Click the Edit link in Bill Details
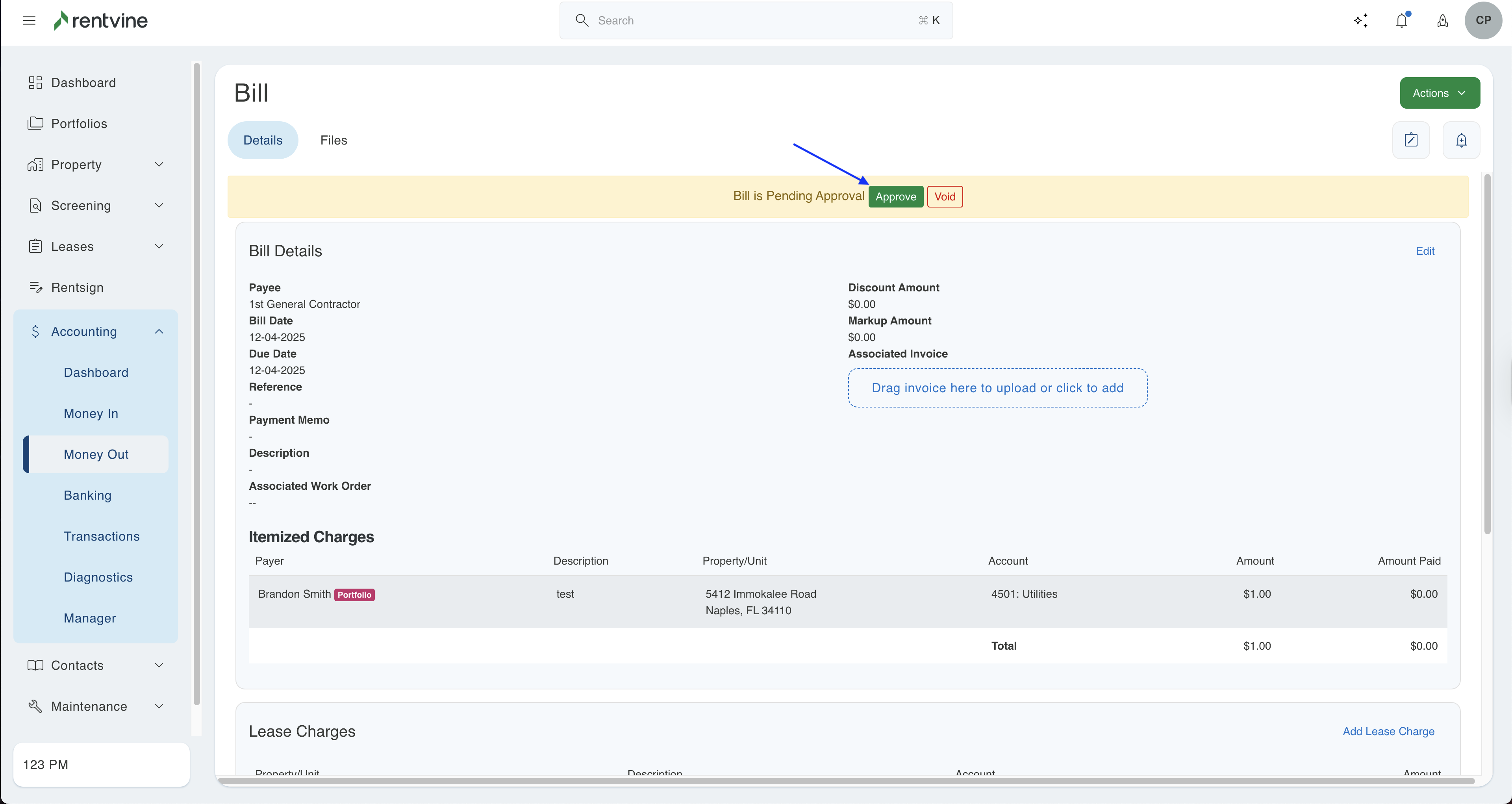 [x=1425, y=251]
